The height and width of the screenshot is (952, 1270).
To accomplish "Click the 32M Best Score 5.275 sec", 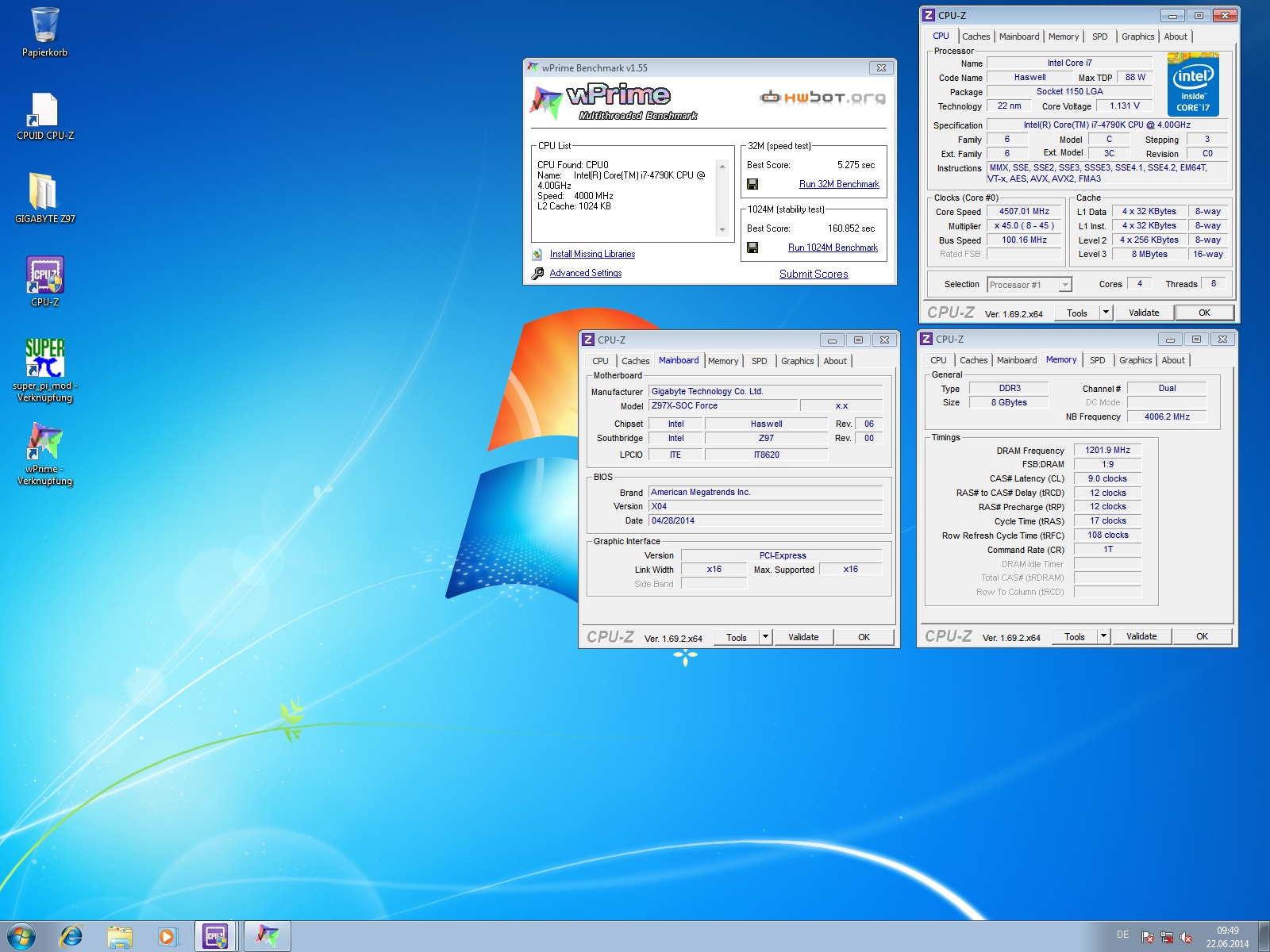I will (x=856, y=165).
